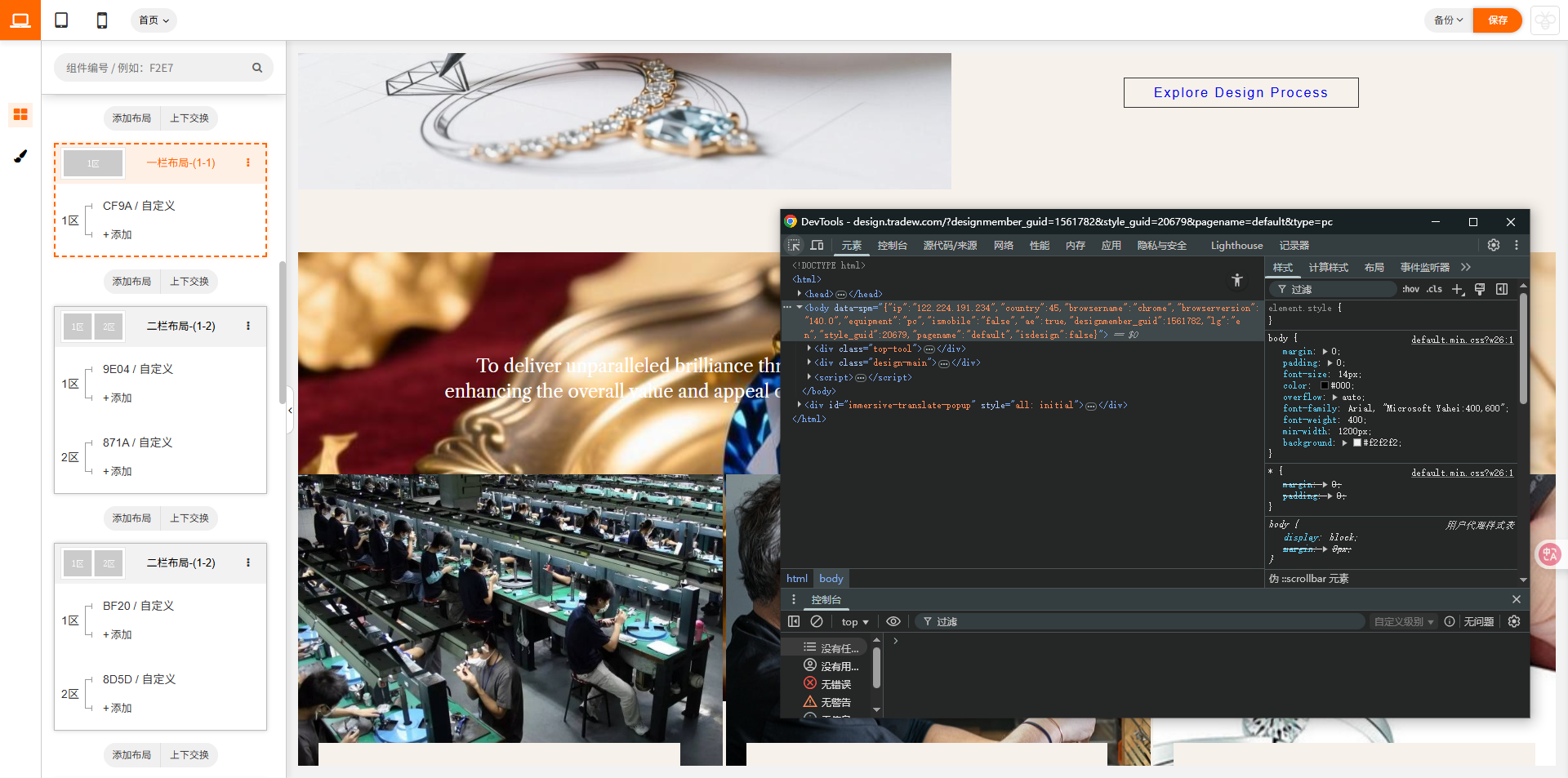
Task: Focus the component number search field
Action: pos(155,68)
